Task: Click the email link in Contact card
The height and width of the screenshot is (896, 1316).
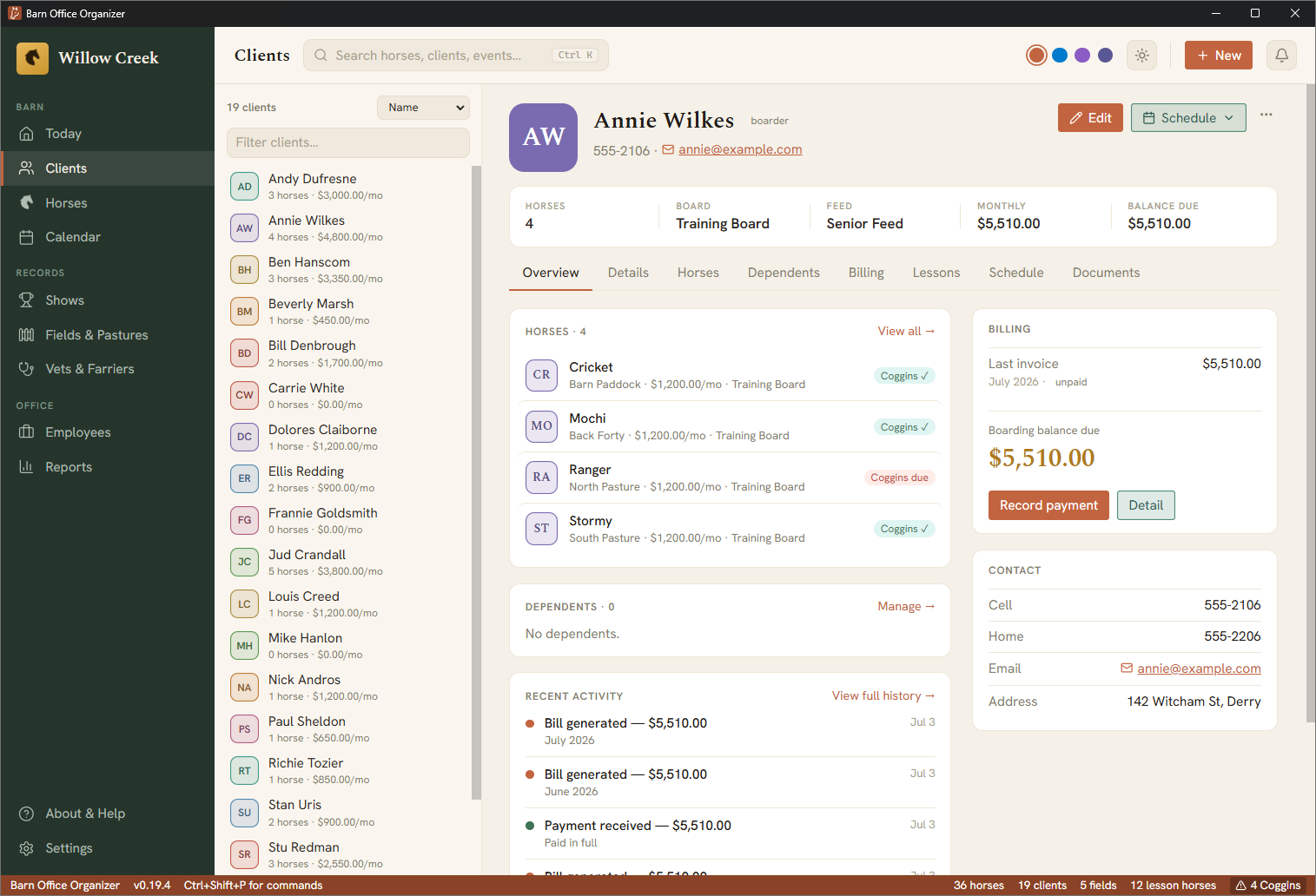Action: pyautogui.click(x=1199, y=669)
